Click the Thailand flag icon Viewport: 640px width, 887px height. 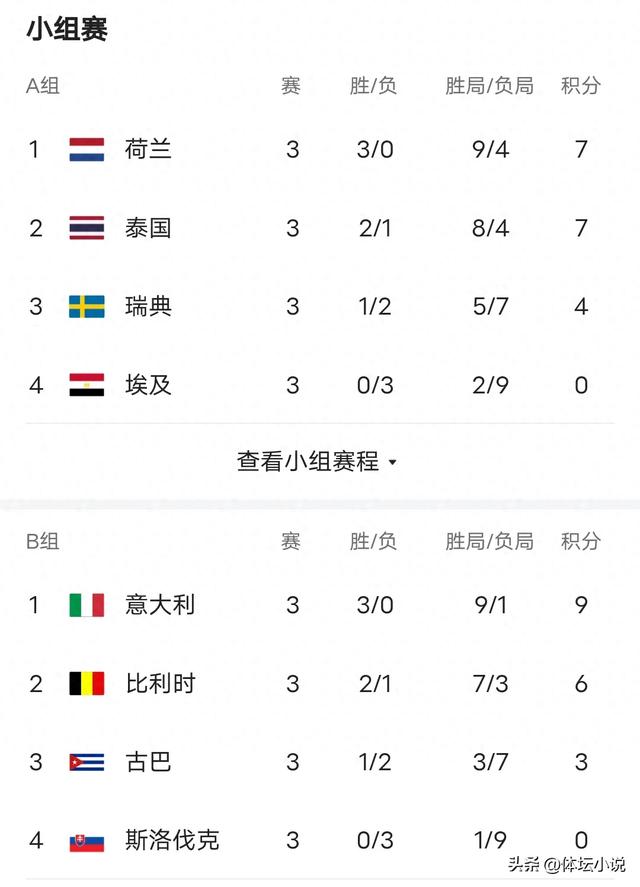87,228
